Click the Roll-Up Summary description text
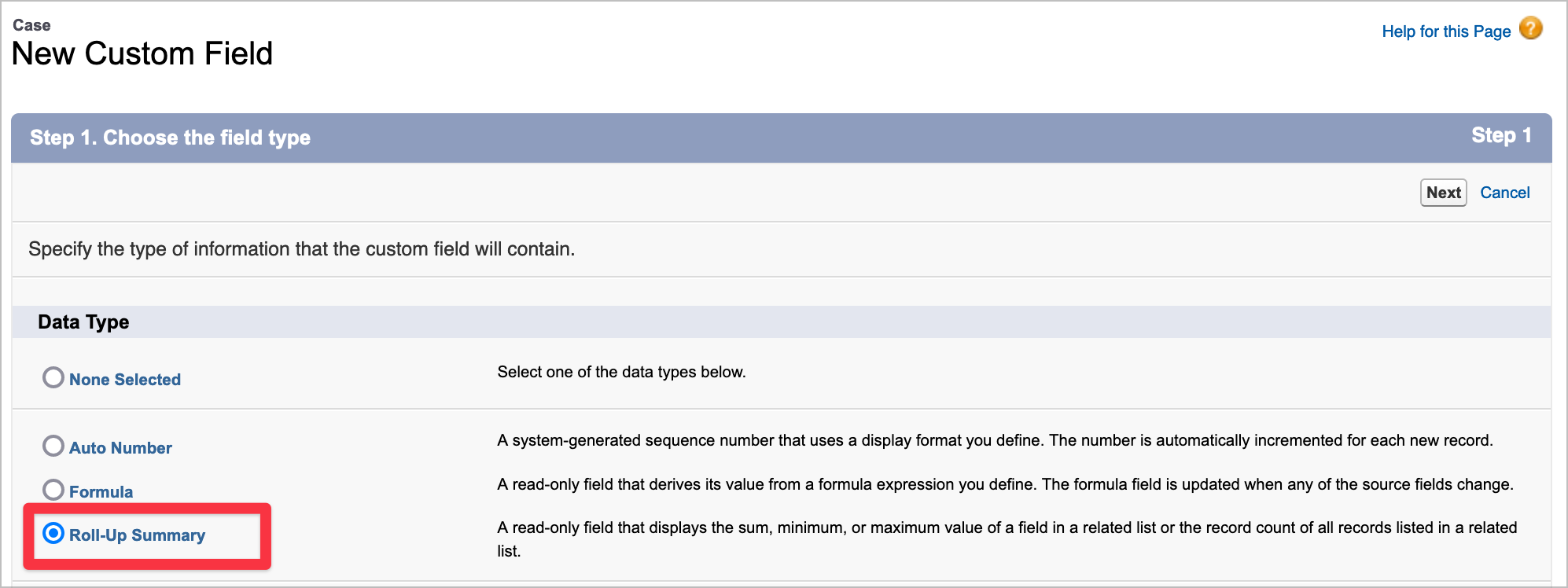1568x588 pixels. [1007, 528]
